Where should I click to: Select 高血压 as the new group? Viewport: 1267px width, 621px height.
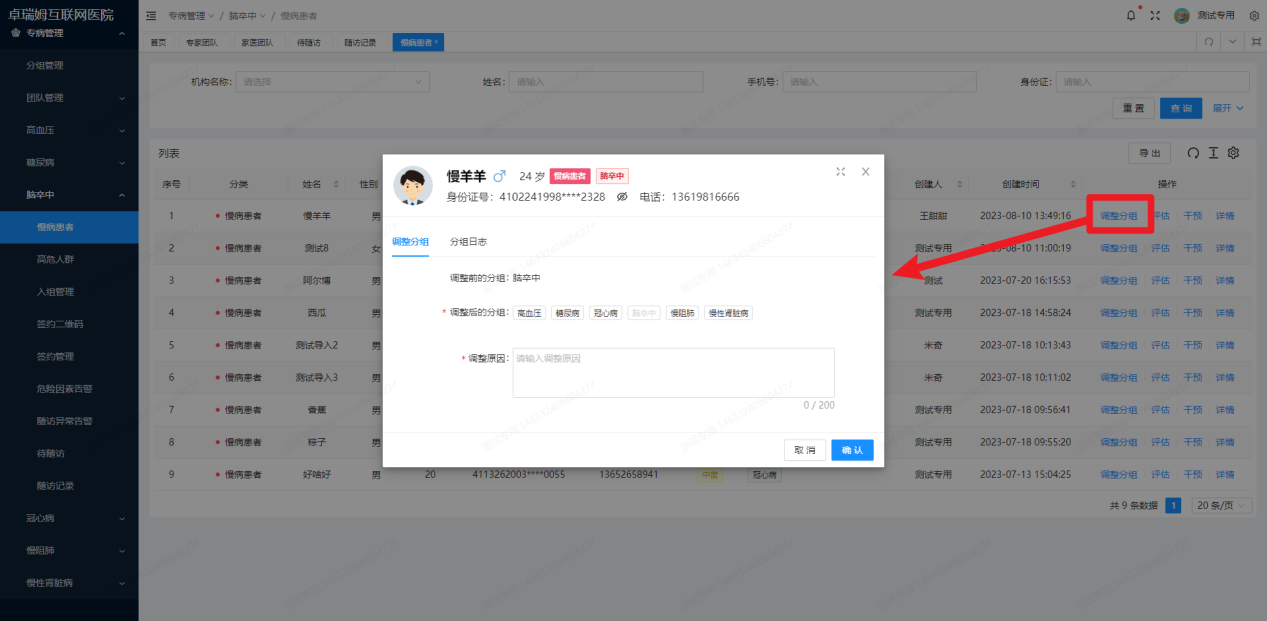[x=530, y=313]
